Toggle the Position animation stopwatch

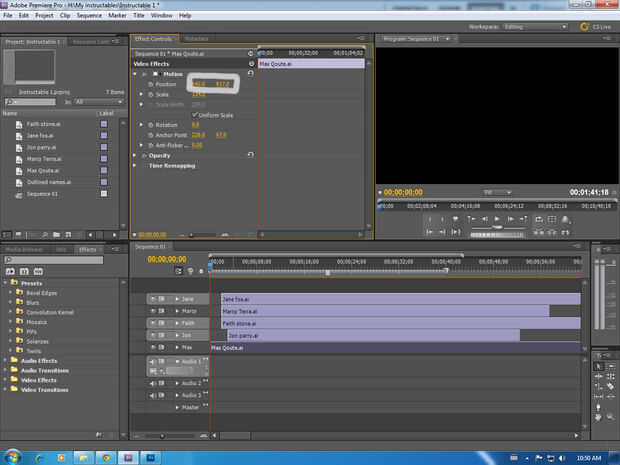click(x=150, y=84)
